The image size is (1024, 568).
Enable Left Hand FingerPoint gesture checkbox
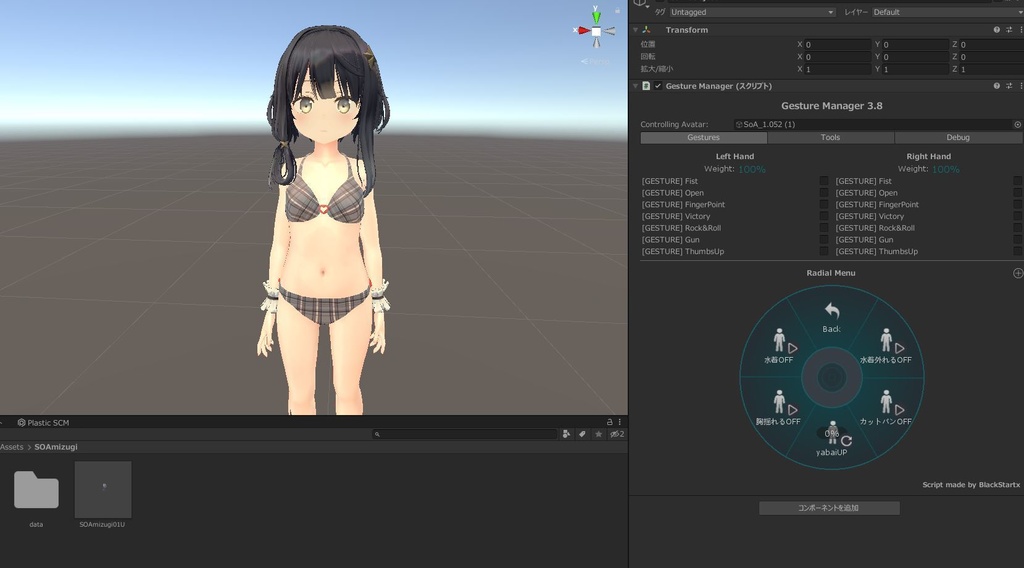(824, 204)
